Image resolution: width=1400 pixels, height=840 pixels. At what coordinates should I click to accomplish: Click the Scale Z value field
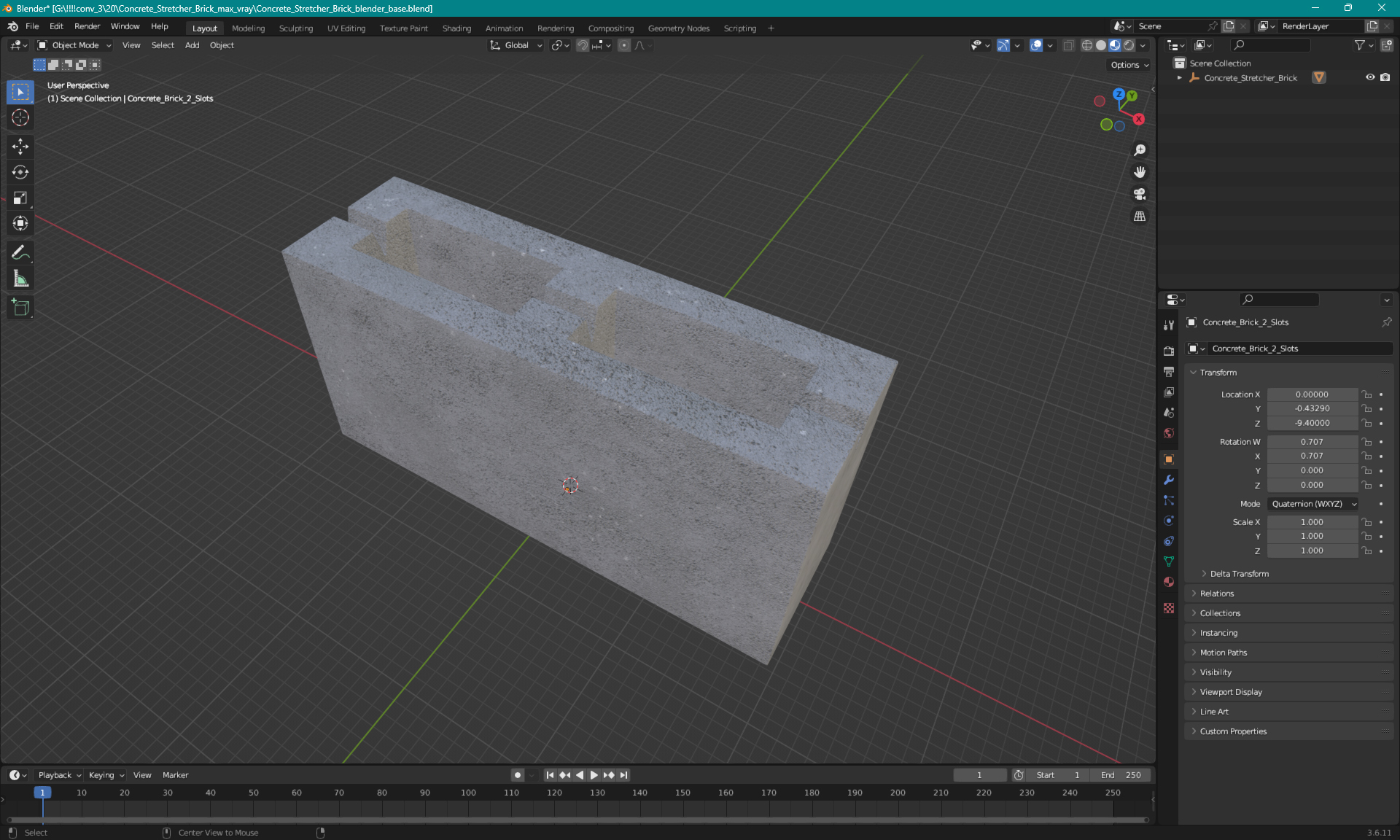(1312, 551)
